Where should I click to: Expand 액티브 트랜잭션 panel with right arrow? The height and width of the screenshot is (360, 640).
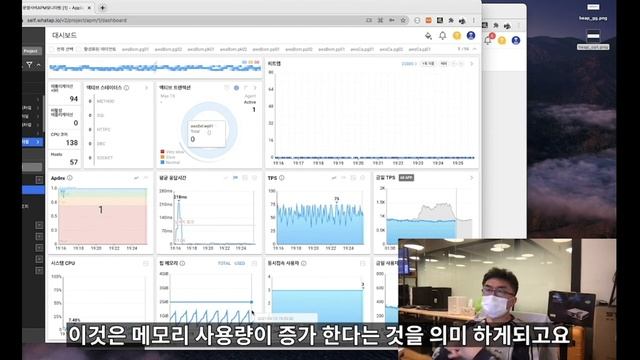pos(255,88)
